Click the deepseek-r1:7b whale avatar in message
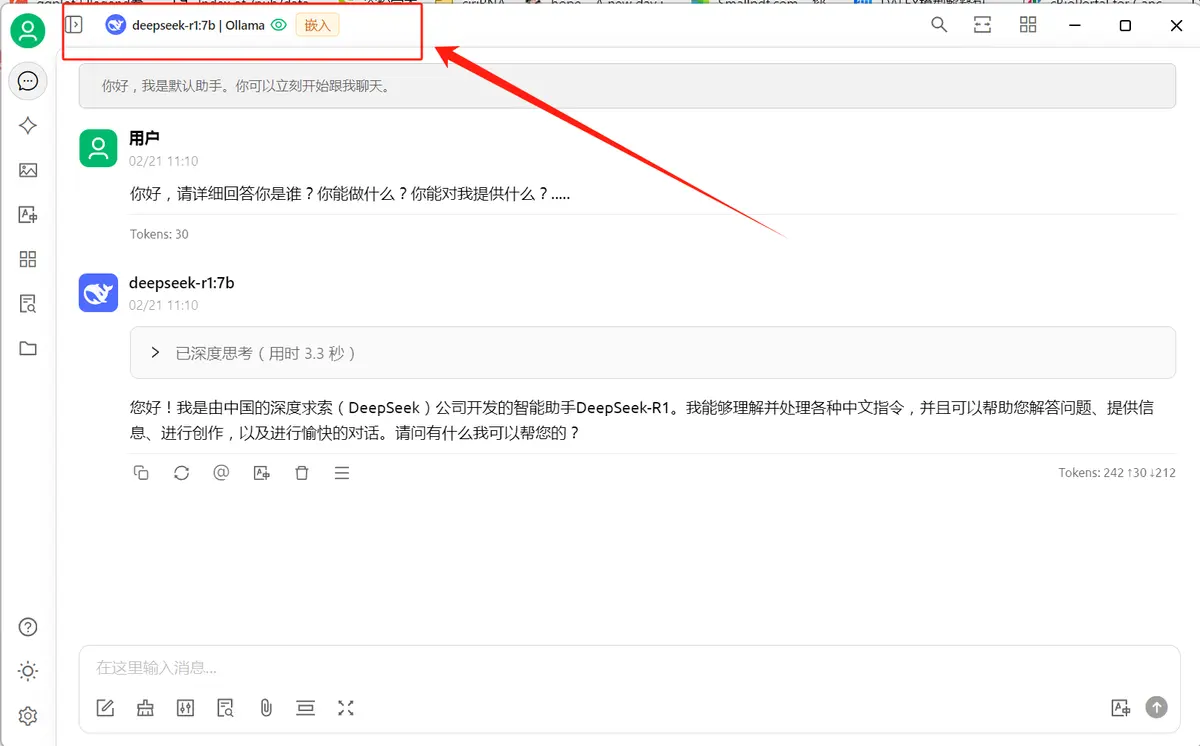Screen dimensions: 1200x746 pyautogui.click(x=98, y=293)
